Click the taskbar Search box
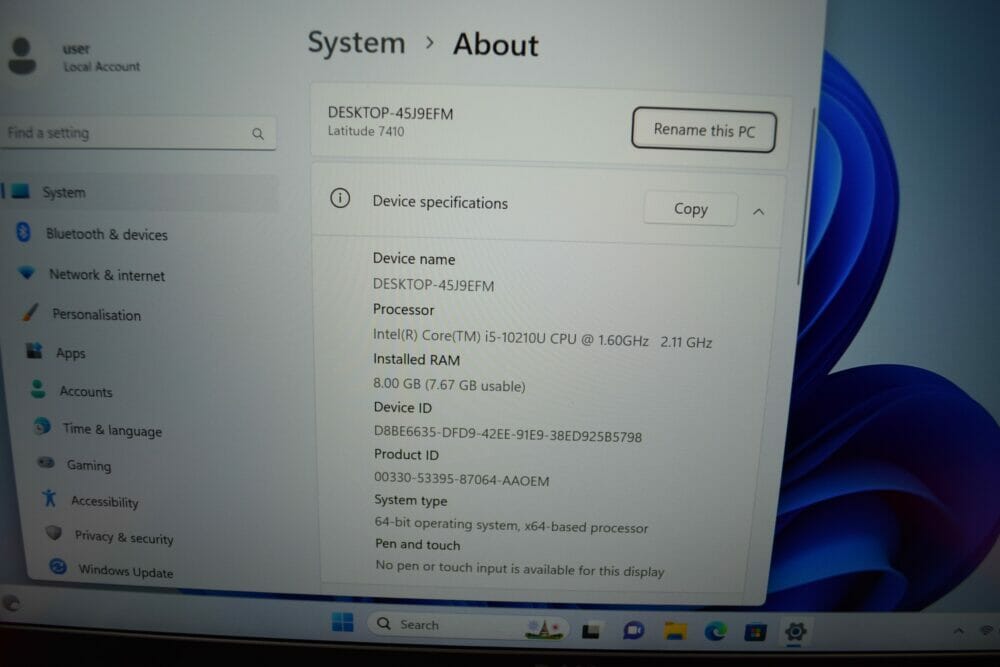1000x667 pixels. (466, 625)
